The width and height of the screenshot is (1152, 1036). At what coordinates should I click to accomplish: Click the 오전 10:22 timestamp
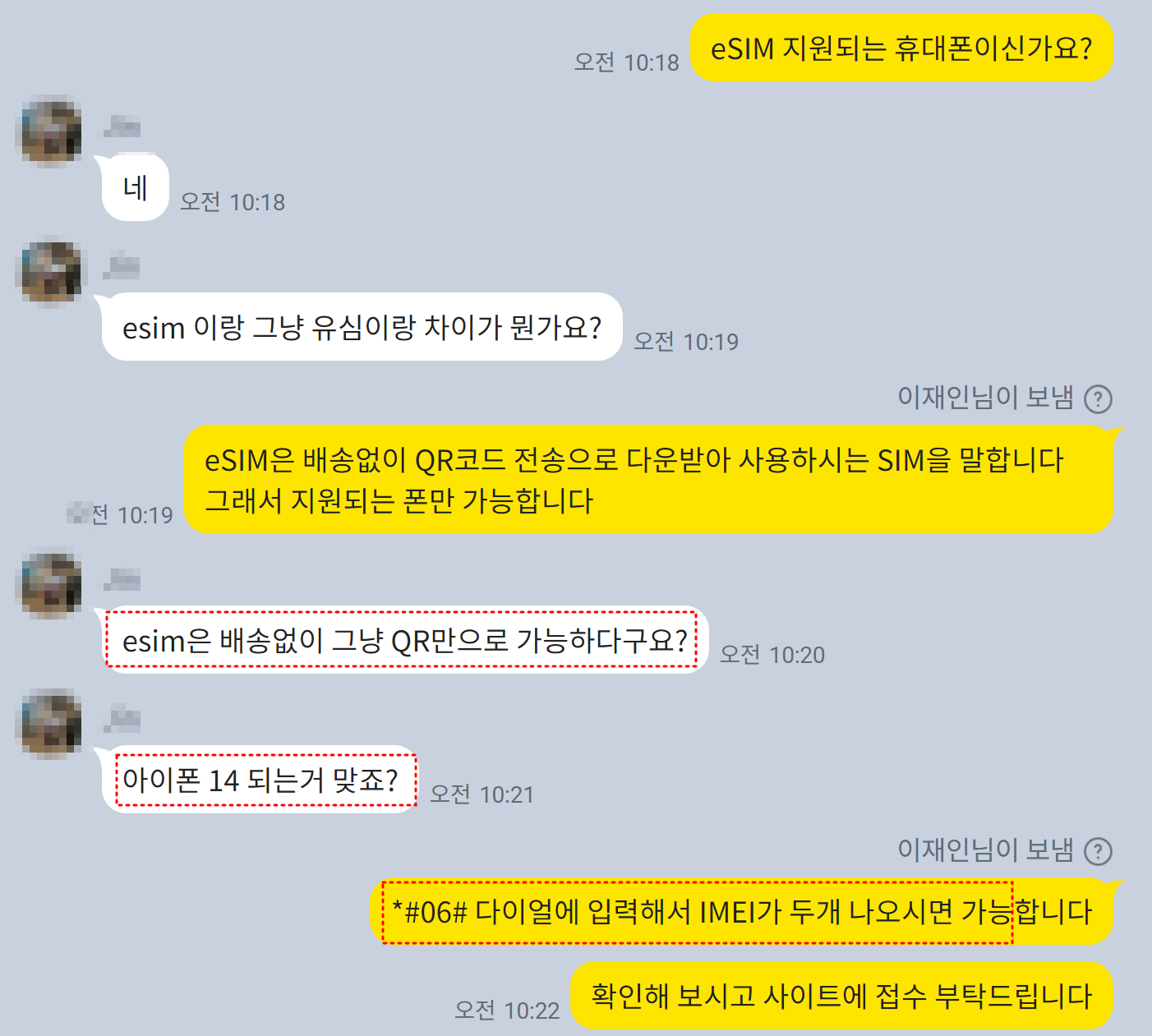point(507,1010)
